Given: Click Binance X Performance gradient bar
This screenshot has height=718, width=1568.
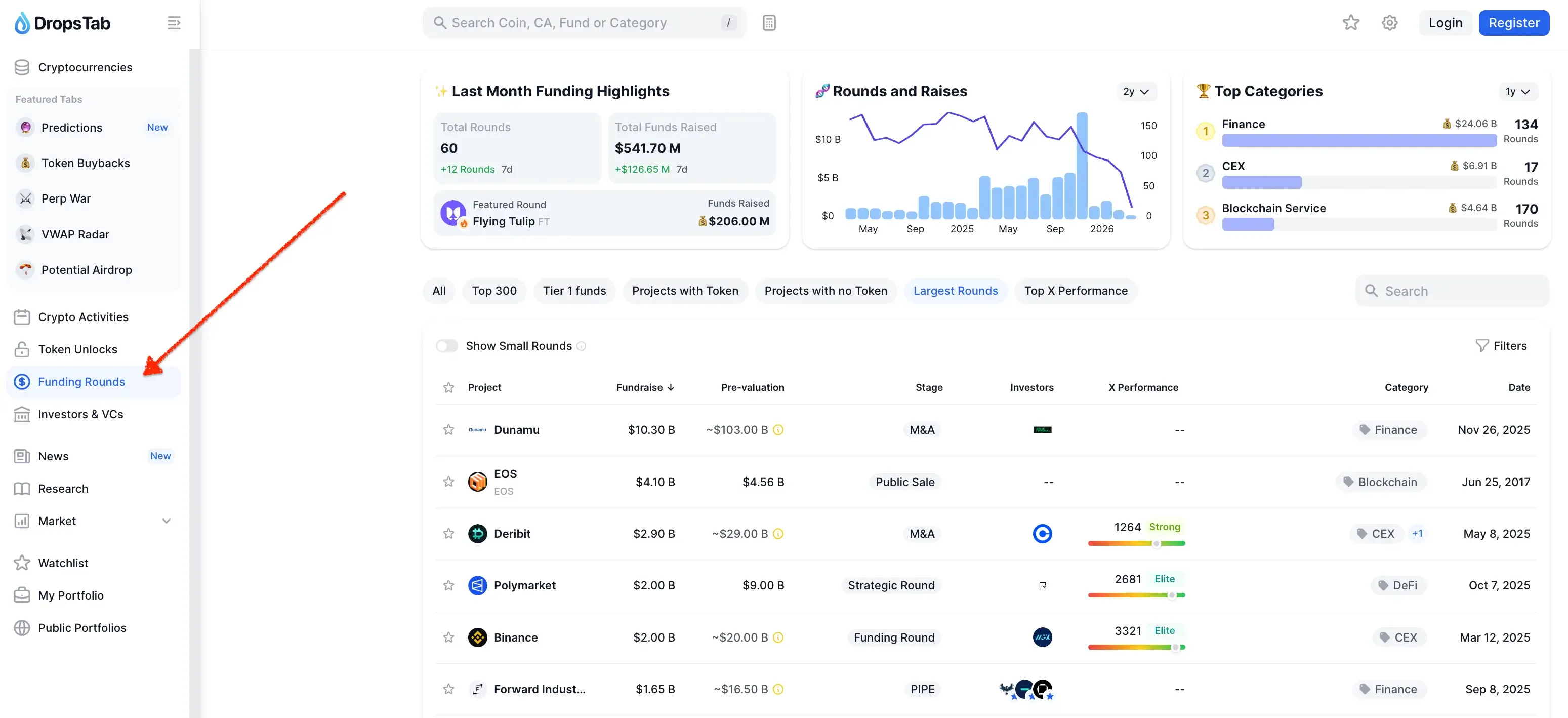Looking at the screenshot, I should pos(1136,647).
